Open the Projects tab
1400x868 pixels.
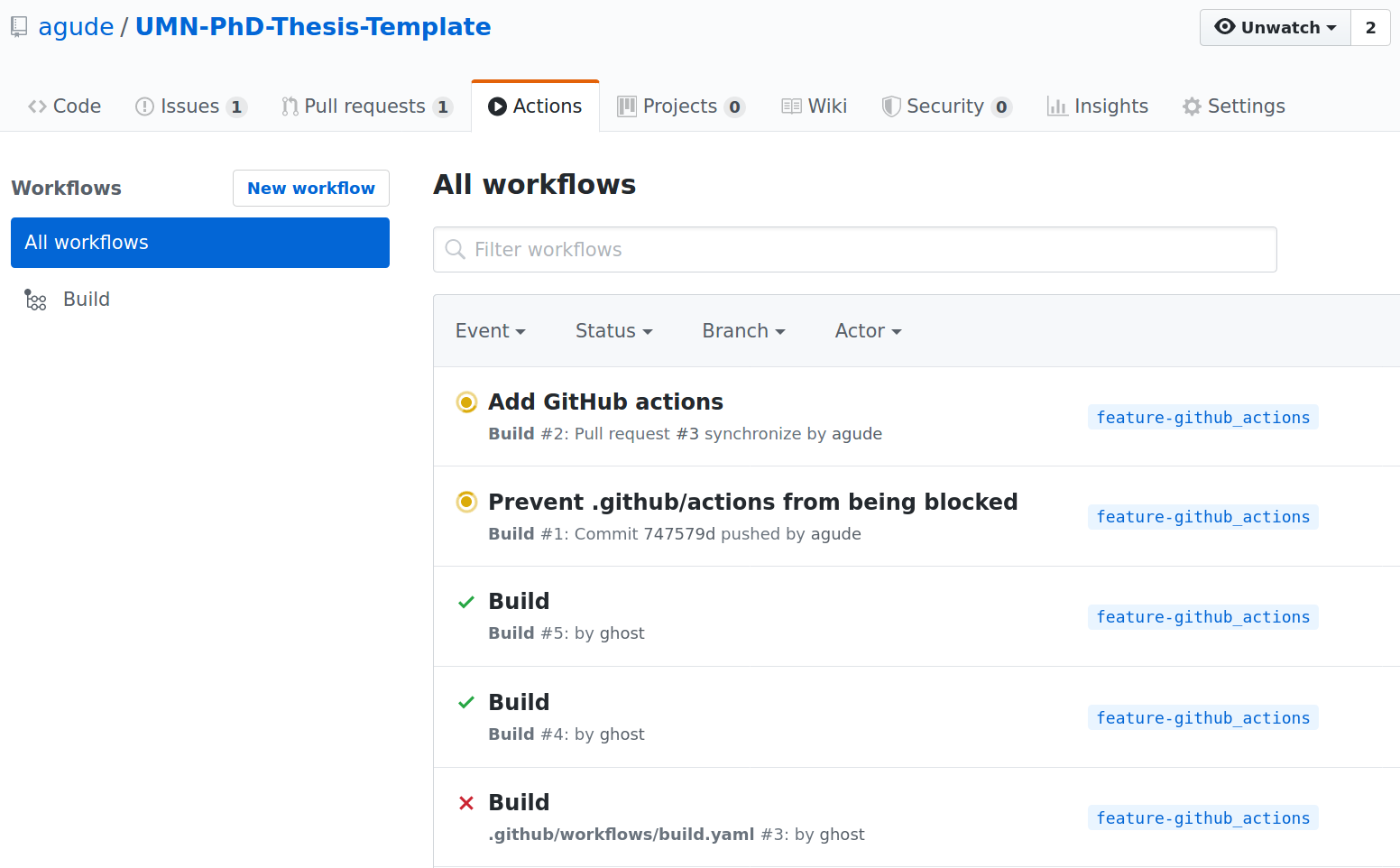click(681, 106)
